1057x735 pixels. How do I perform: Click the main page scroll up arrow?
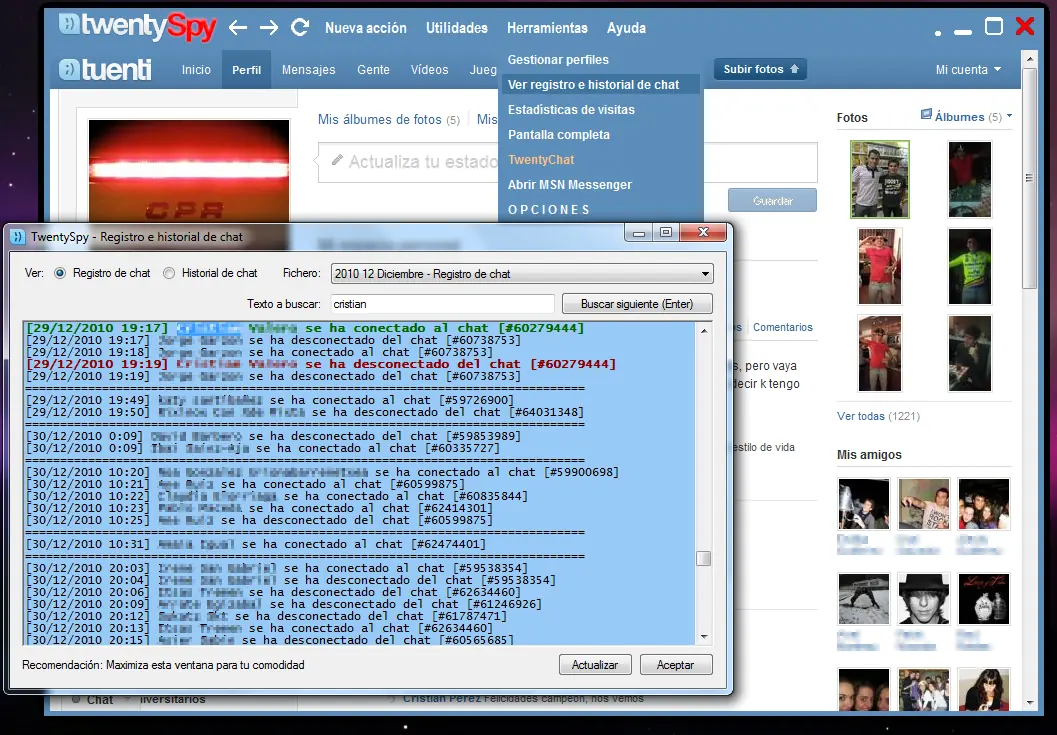tap(1029, 59)
